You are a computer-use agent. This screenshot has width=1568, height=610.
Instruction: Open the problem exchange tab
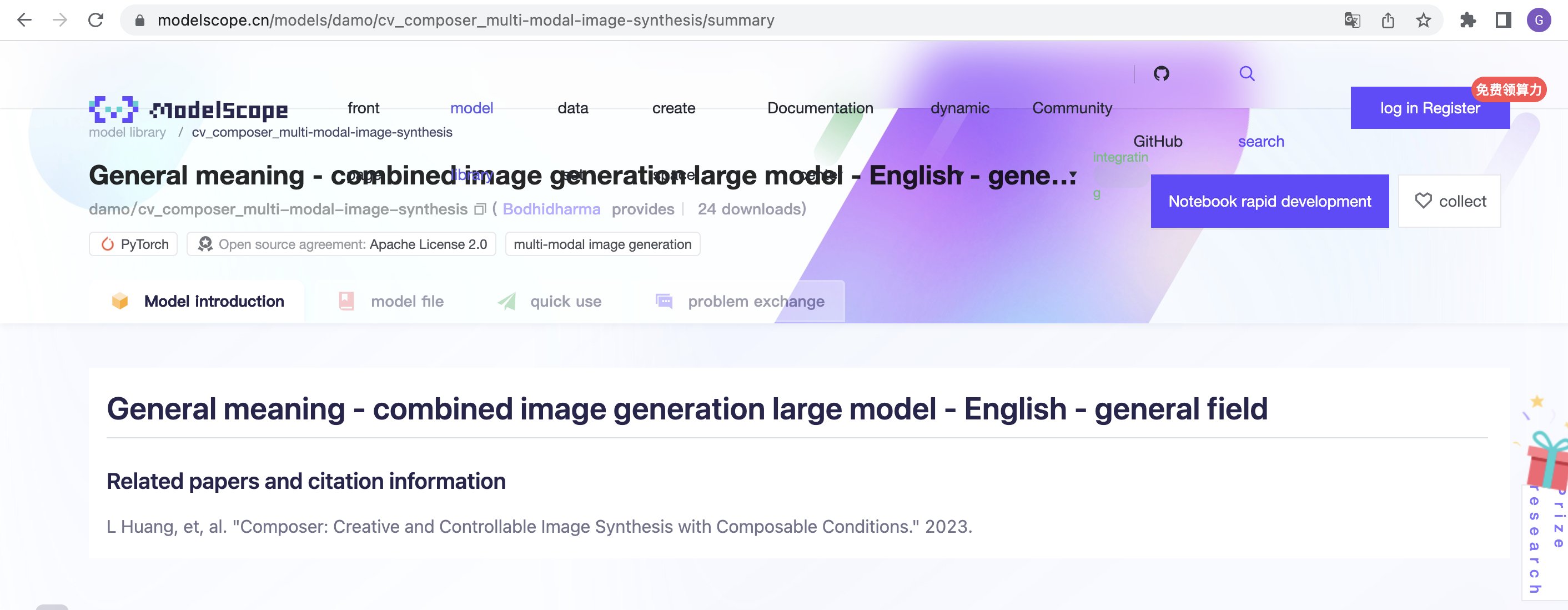(x=755, y=301)
